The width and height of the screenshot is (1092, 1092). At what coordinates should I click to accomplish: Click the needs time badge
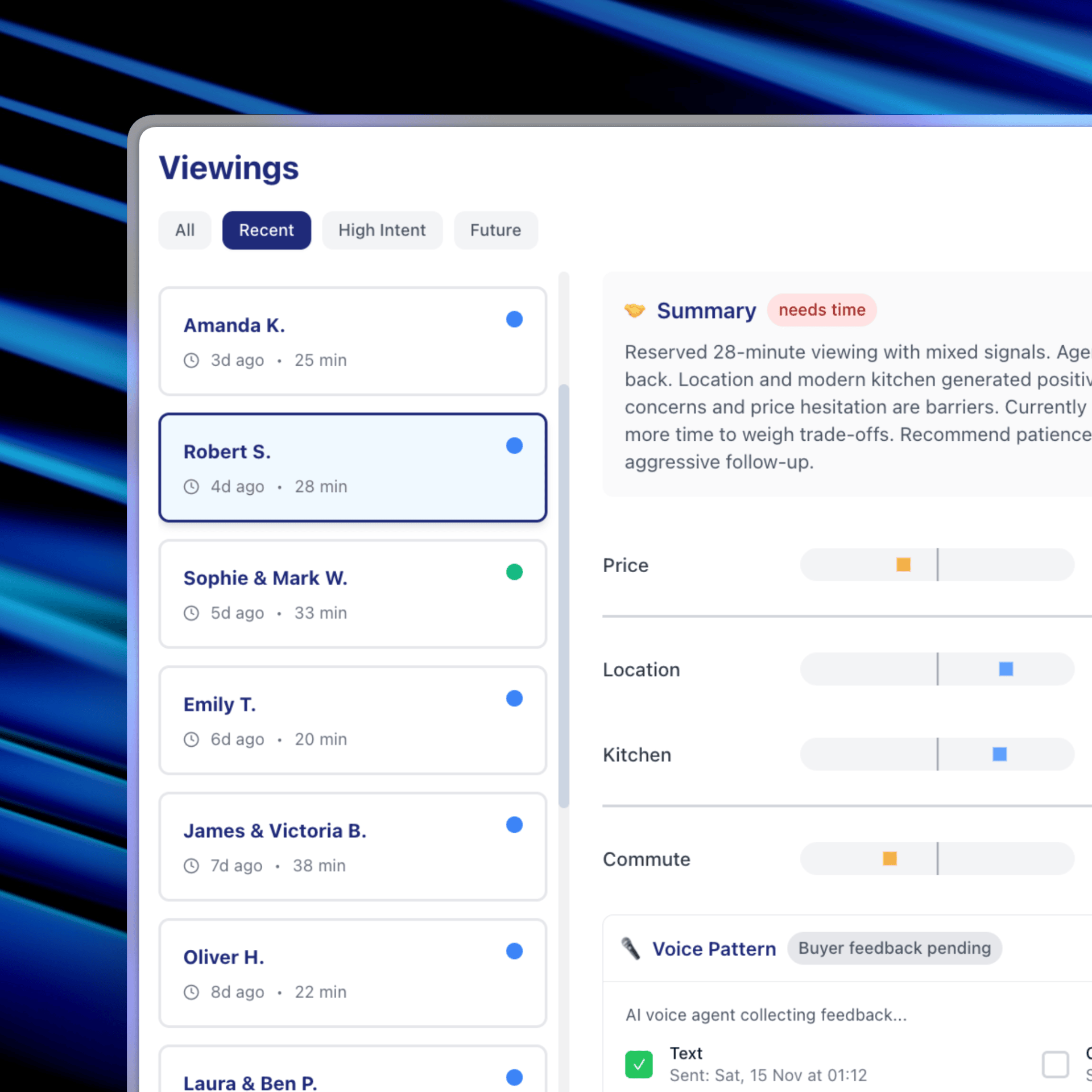pyautogui.click(x=821, y=310)
